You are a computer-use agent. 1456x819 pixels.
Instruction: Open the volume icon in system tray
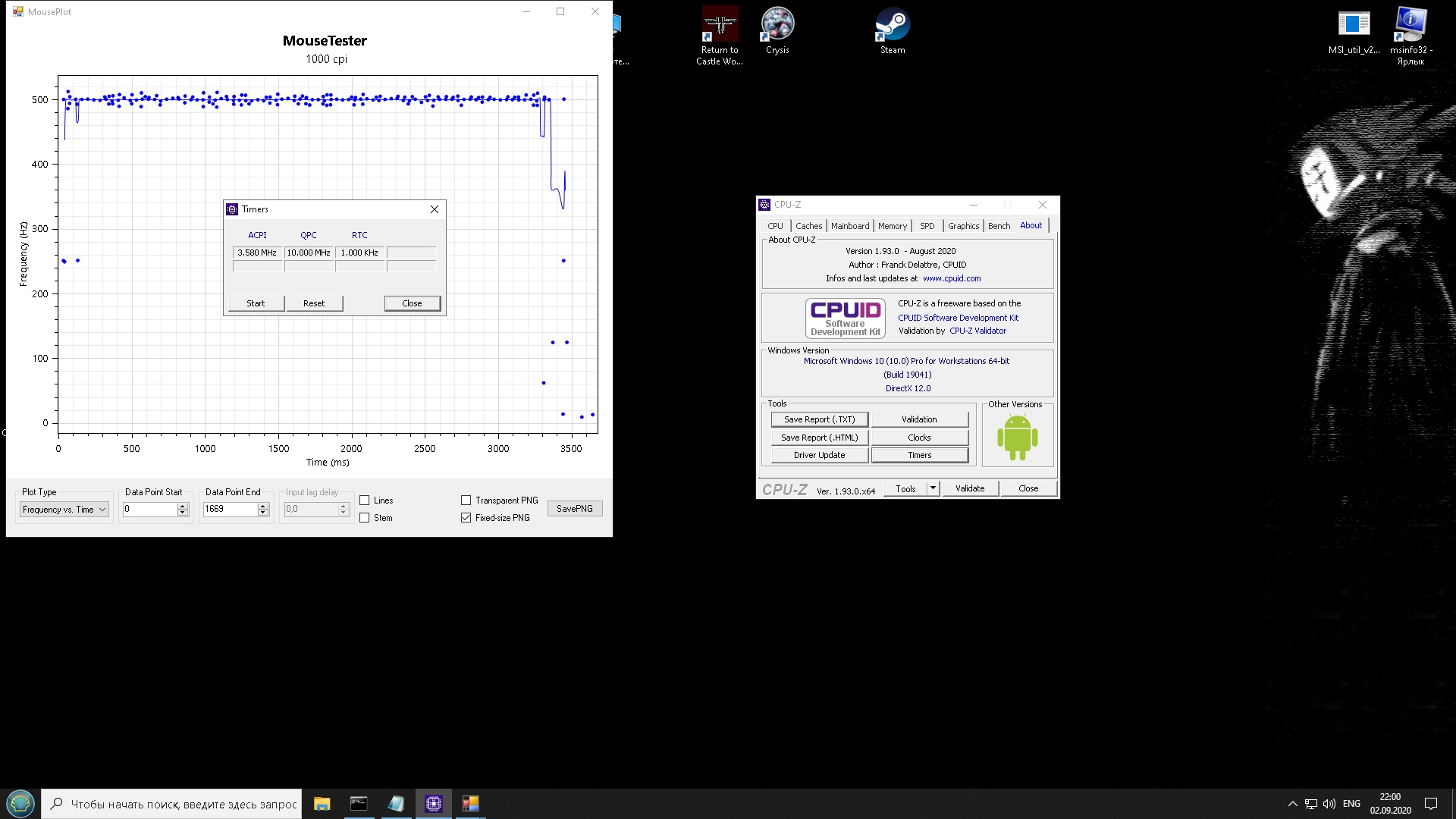(x=1329, y=804)
